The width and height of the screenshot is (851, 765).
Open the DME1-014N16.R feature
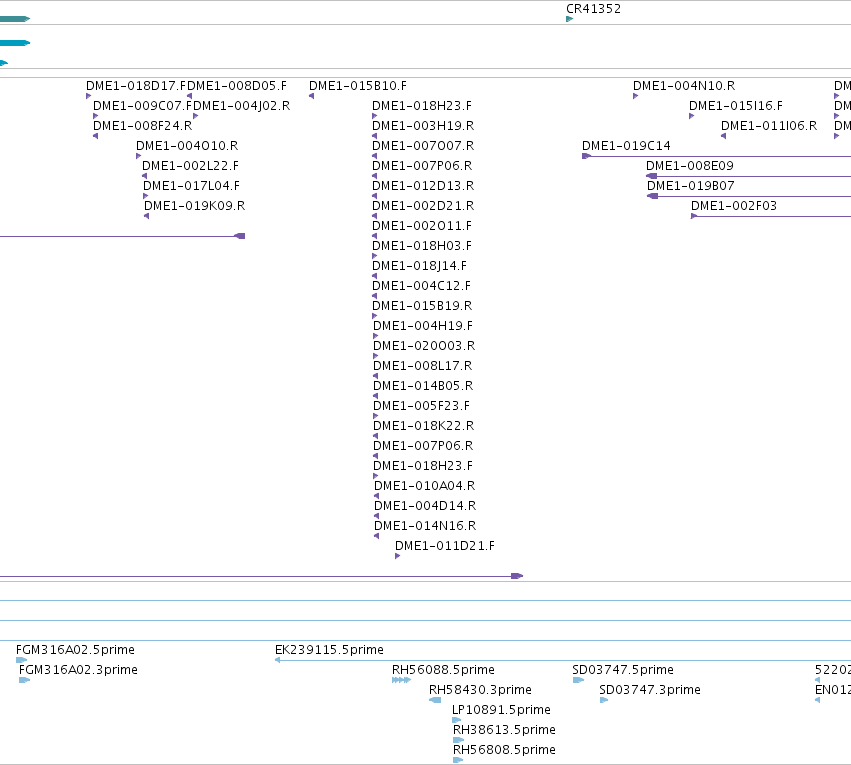pyautogui.click(x=425, y=526)
